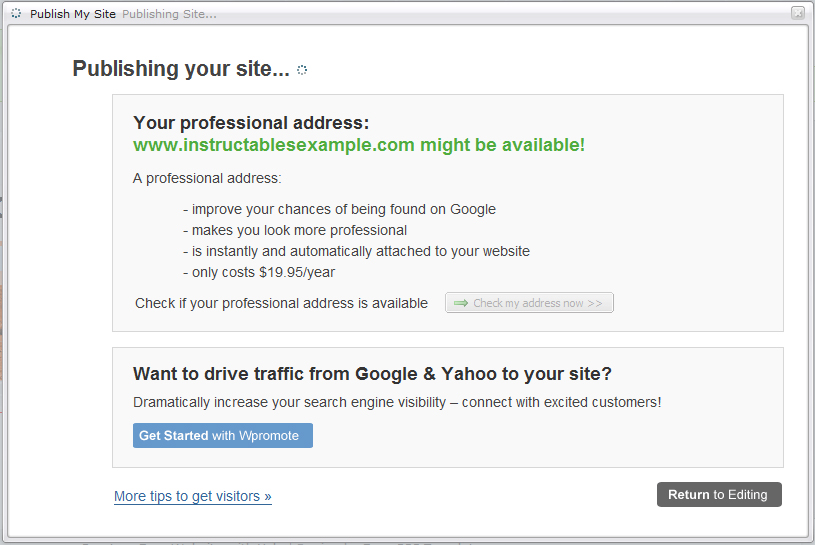Click the Dramatically increase search engine visibility text

397,402
